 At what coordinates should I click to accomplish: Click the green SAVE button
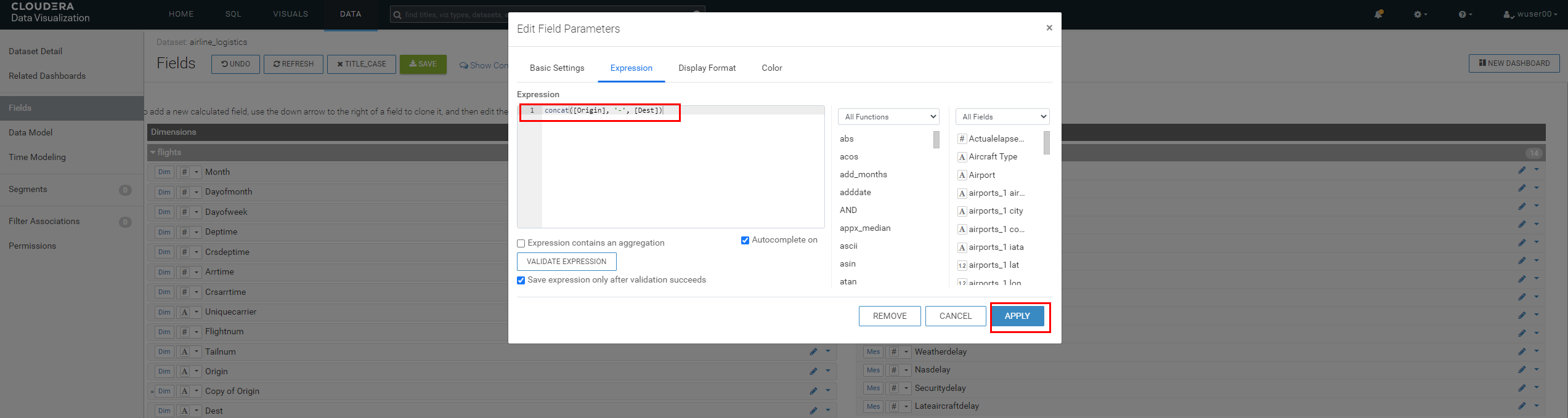(x=423, y=64)
